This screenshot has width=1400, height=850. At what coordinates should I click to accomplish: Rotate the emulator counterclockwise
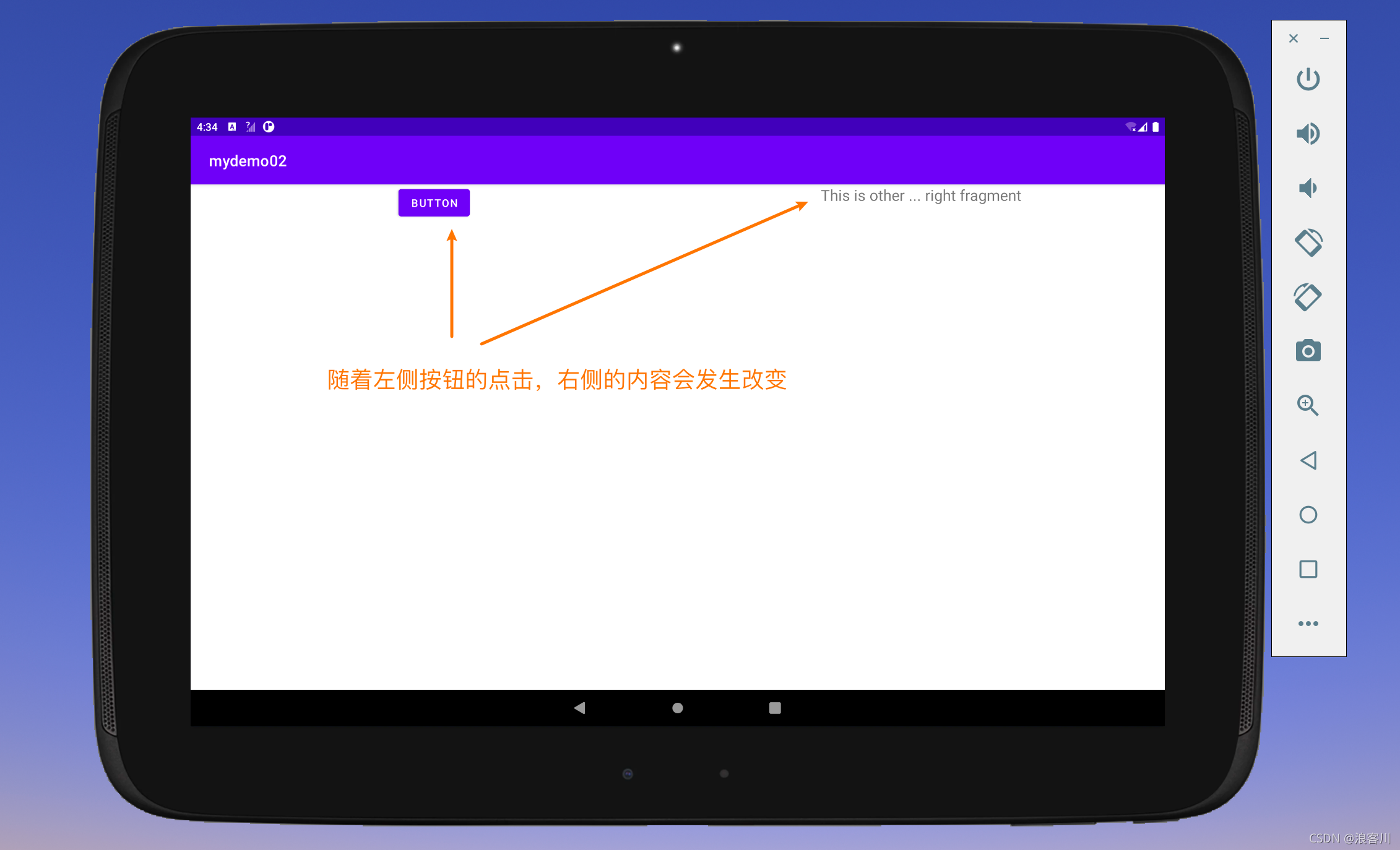tap(1308, 243)
